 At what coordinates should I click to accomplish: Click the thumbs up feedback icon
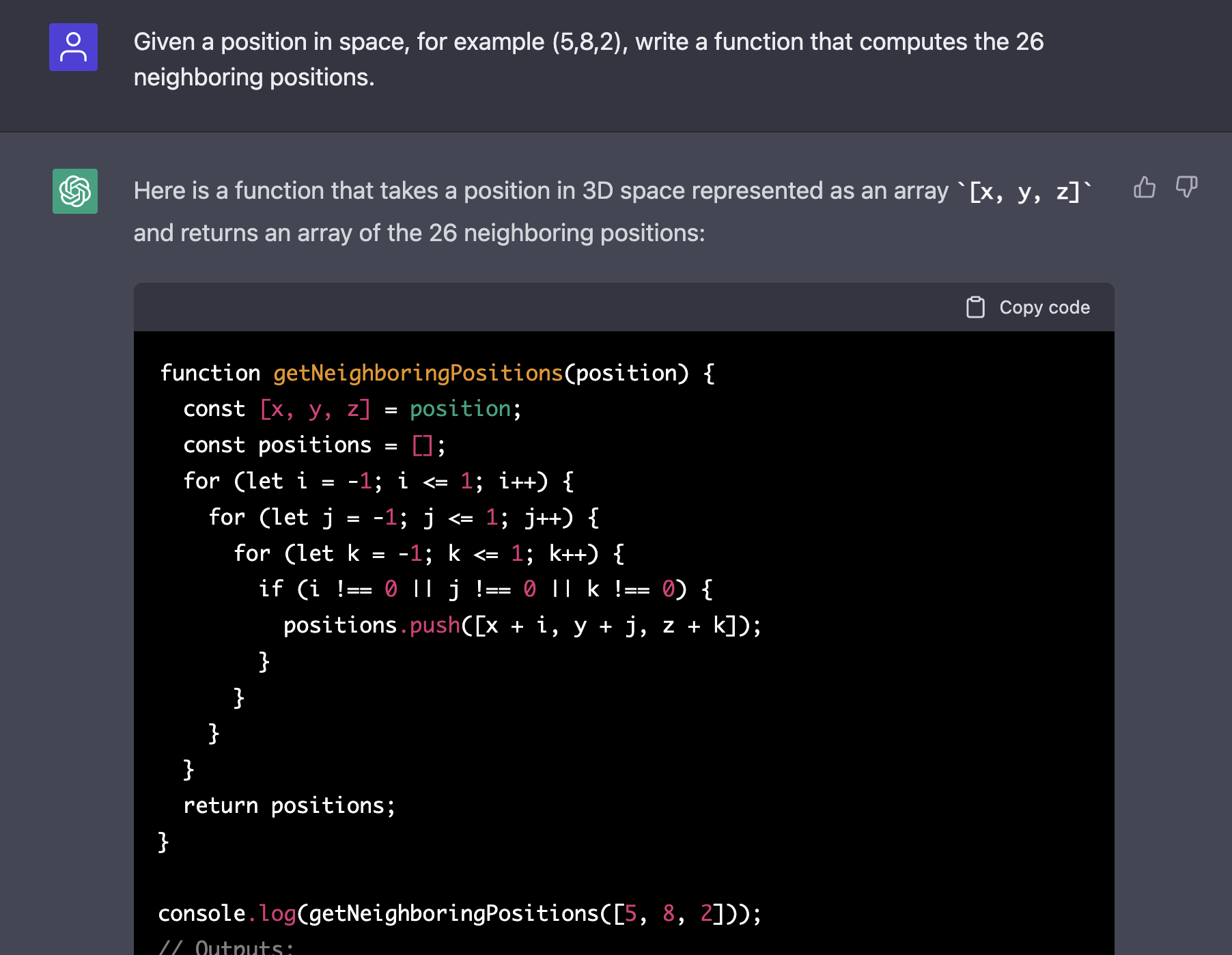pyautogui.click(x=1145, y=187)
